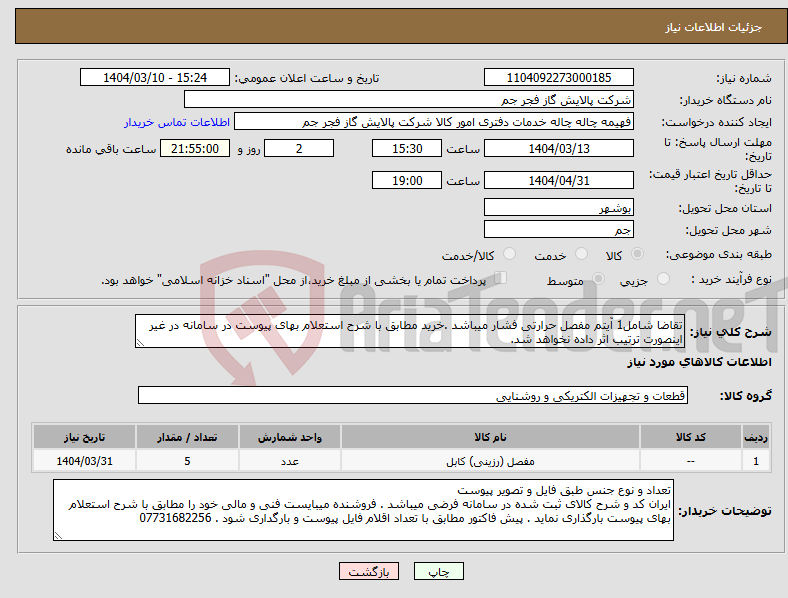Click the توضیحات خریدار text area
The image size is (788, 598).
tap(363, 510)
